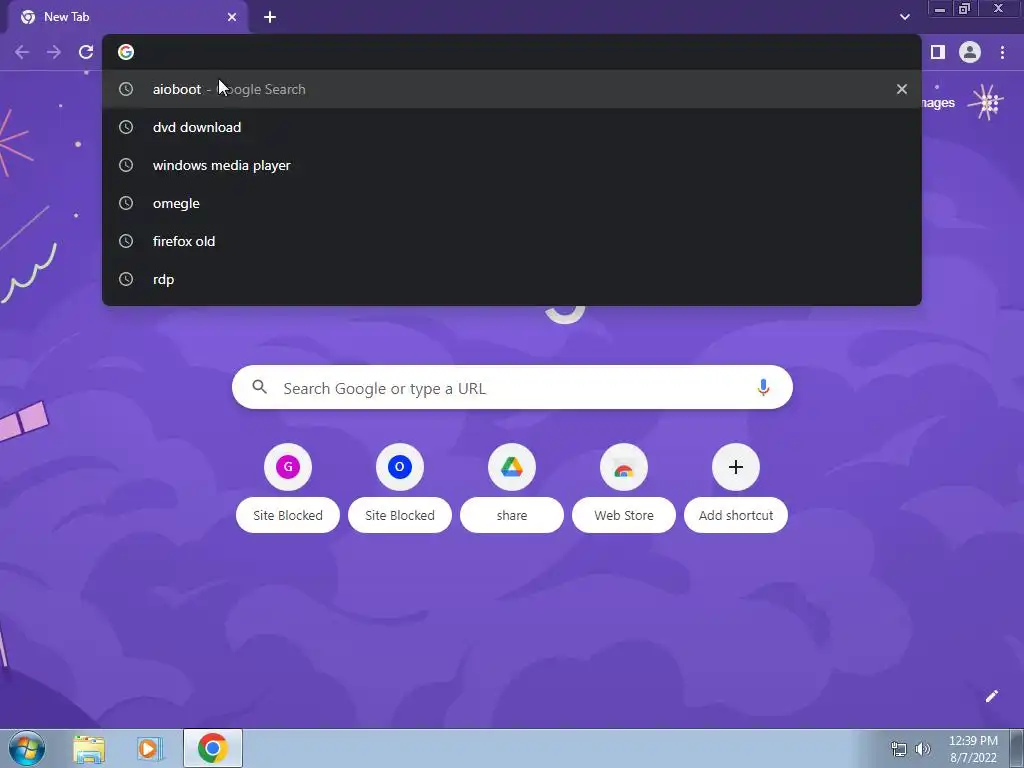Open the tab search dropdown chevron
Image resolution: width=1024 pixels, height=768 pixels.
[904, 17]
